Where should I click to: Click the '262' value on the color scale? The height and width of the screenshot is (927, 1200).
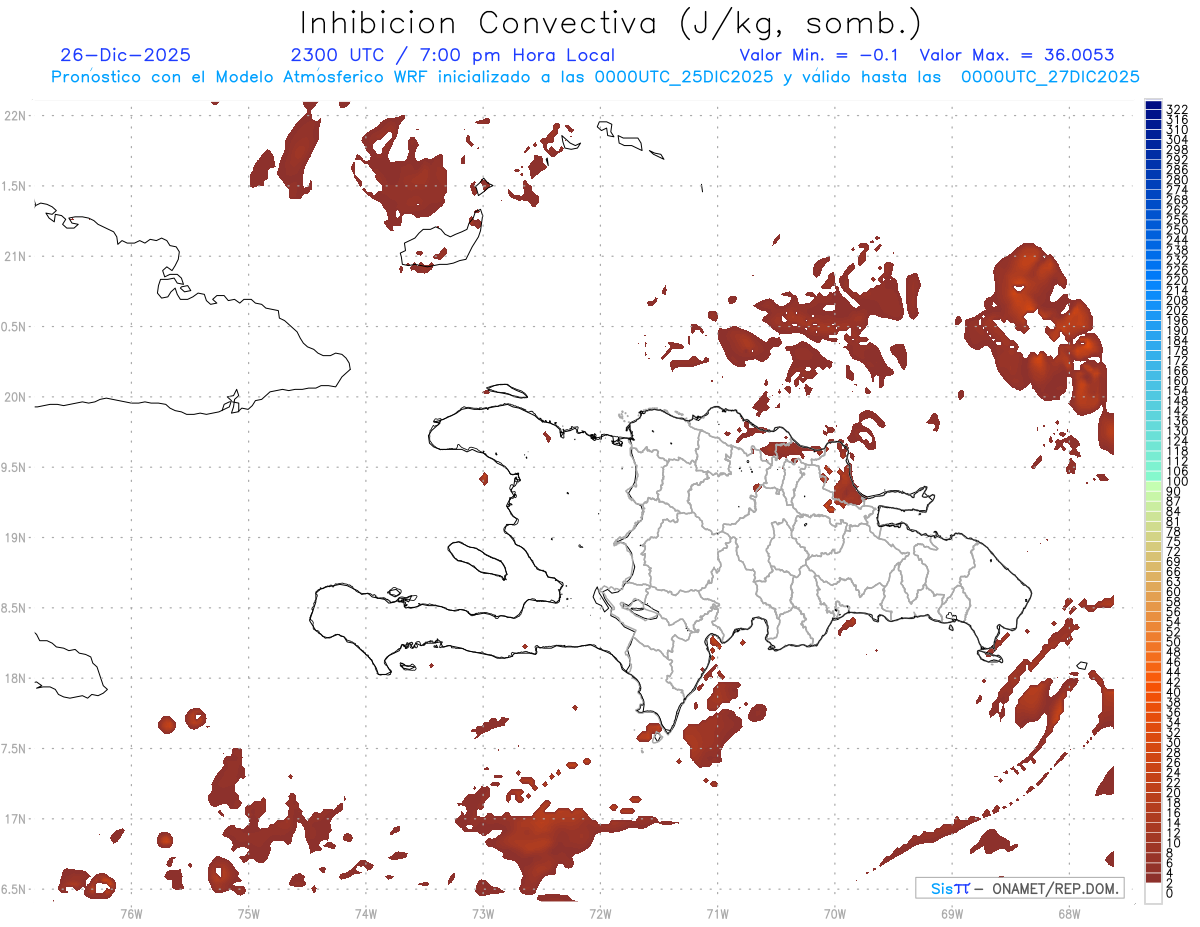tap(1177, 209)
